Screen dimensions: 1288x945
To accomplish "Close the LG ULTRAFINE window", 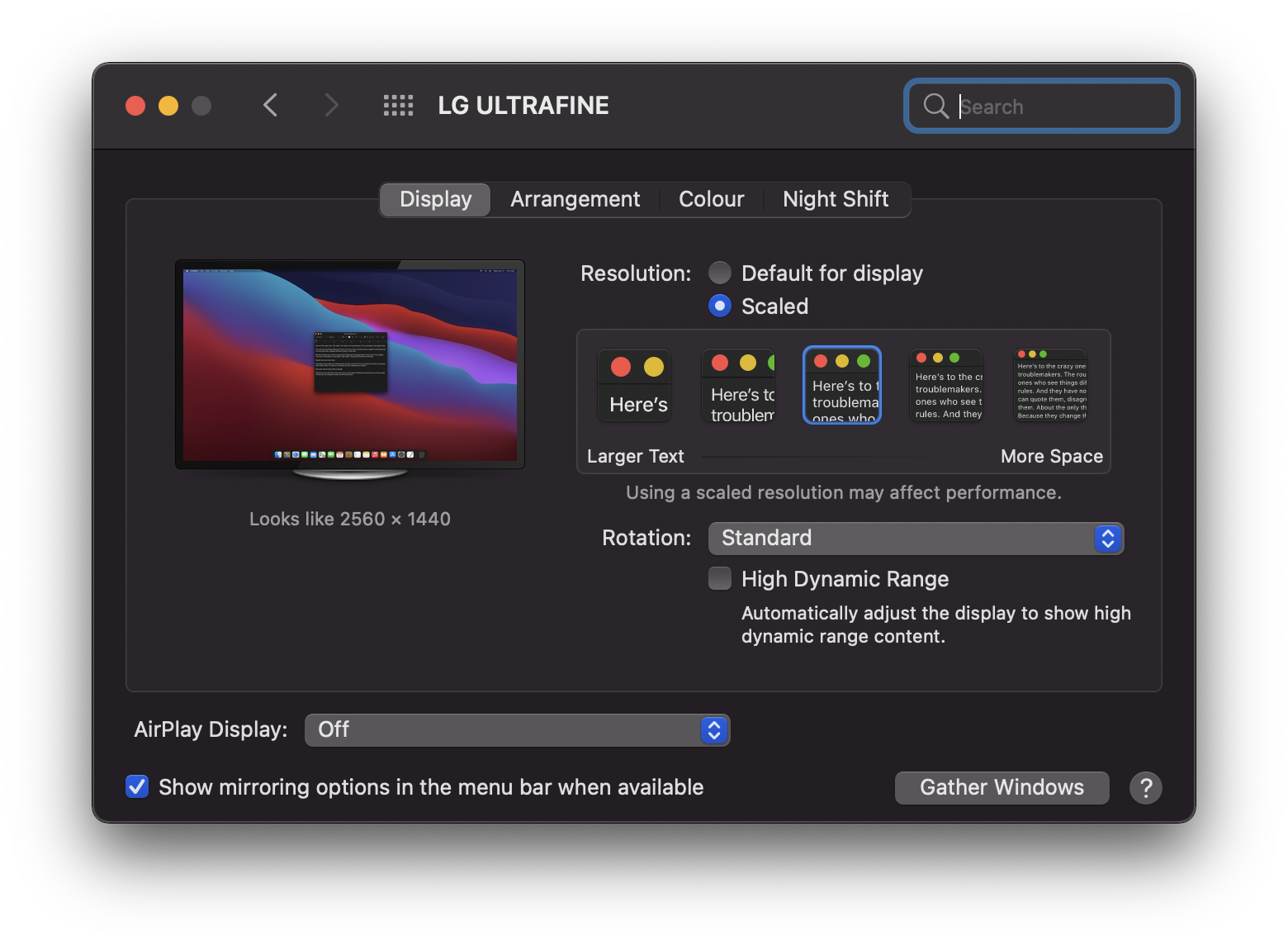I will coord(135,106).
